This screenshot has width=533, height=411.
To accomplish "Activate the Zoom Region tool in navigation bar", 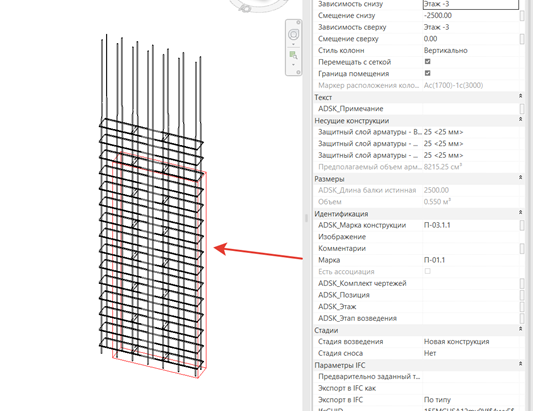I will pyautogui.click(x=293, y=55).
